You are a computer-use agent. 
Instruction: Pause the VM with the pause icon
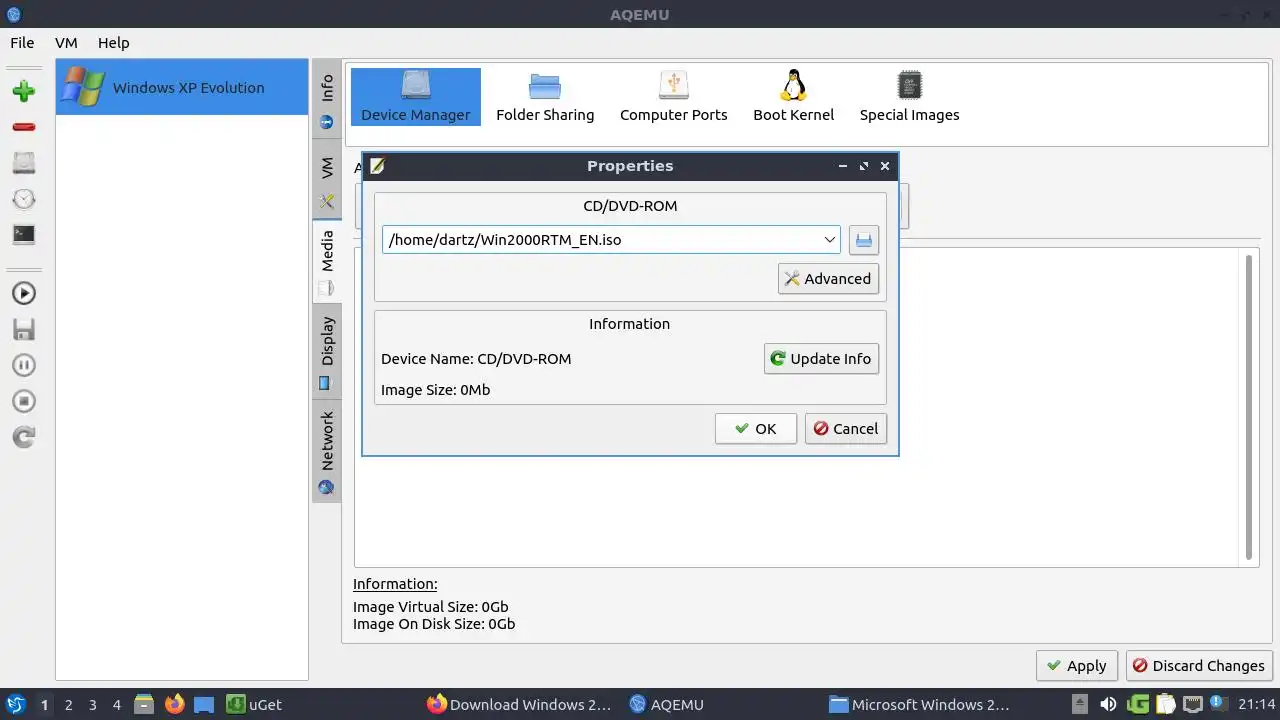tap(24, 365)
